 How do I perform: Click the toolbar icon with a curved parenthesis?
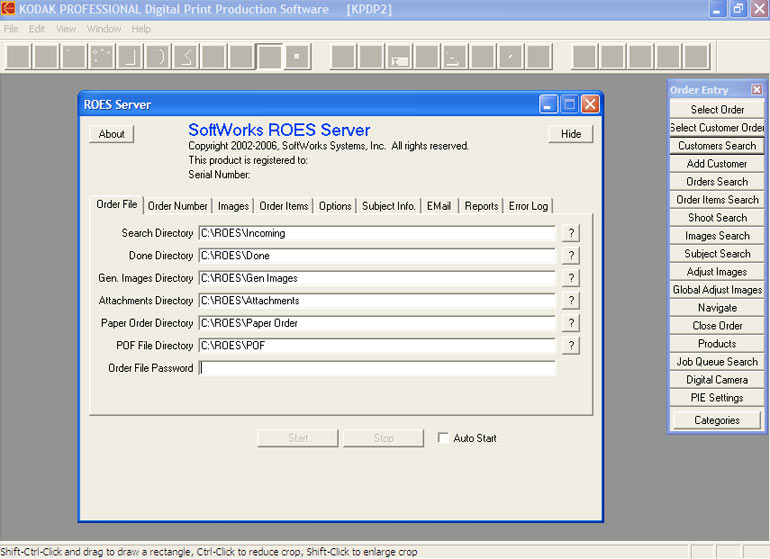coord(158,56)
